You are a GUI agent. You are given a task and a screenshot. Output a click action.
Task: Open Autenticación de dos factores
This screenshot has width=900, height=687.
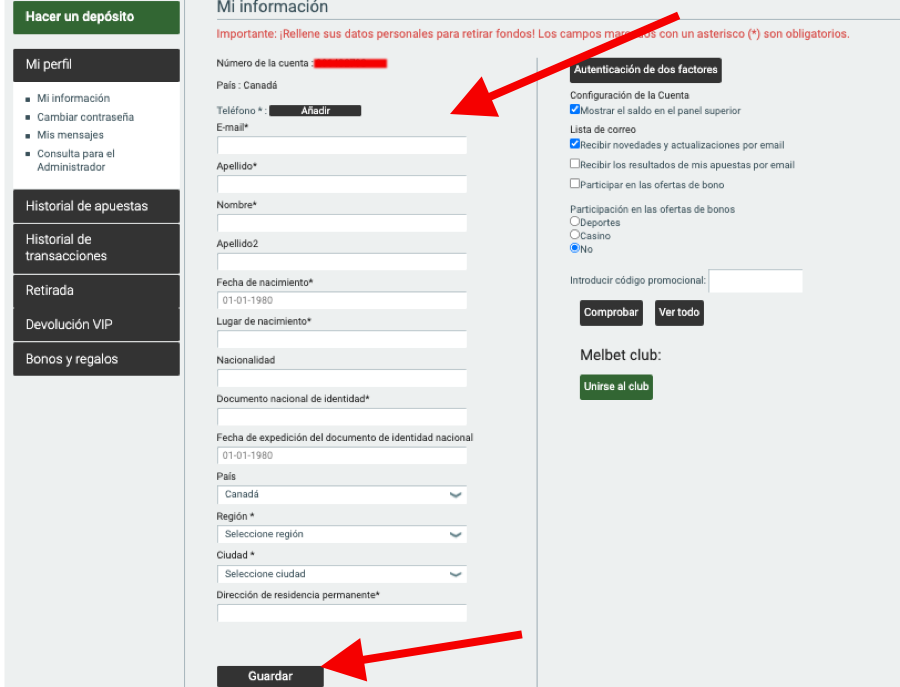[x=645, y=70]
